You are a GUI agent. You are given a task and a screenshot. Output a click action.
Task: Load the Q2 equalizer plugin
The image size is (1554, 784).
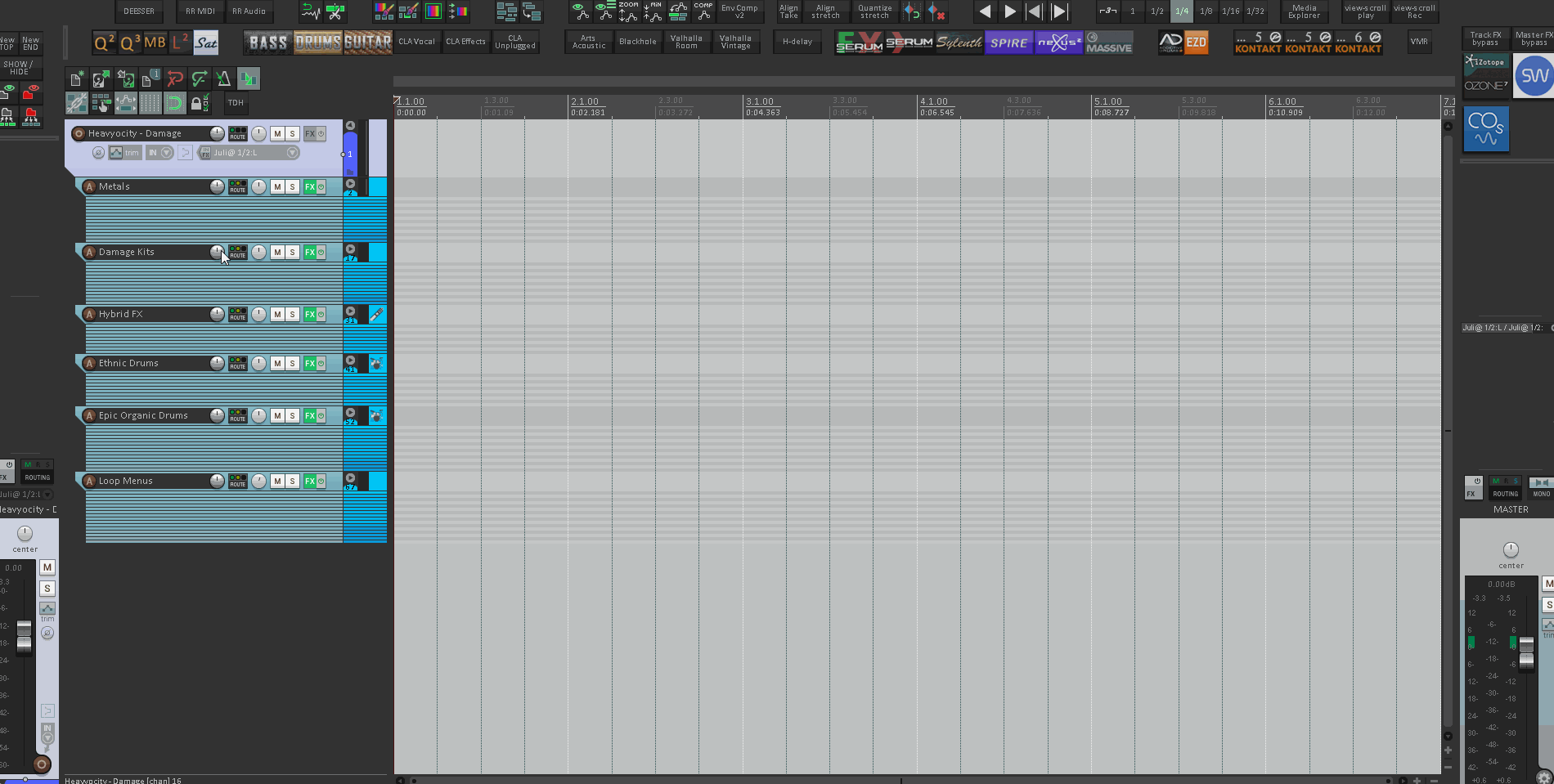point(105,43)
